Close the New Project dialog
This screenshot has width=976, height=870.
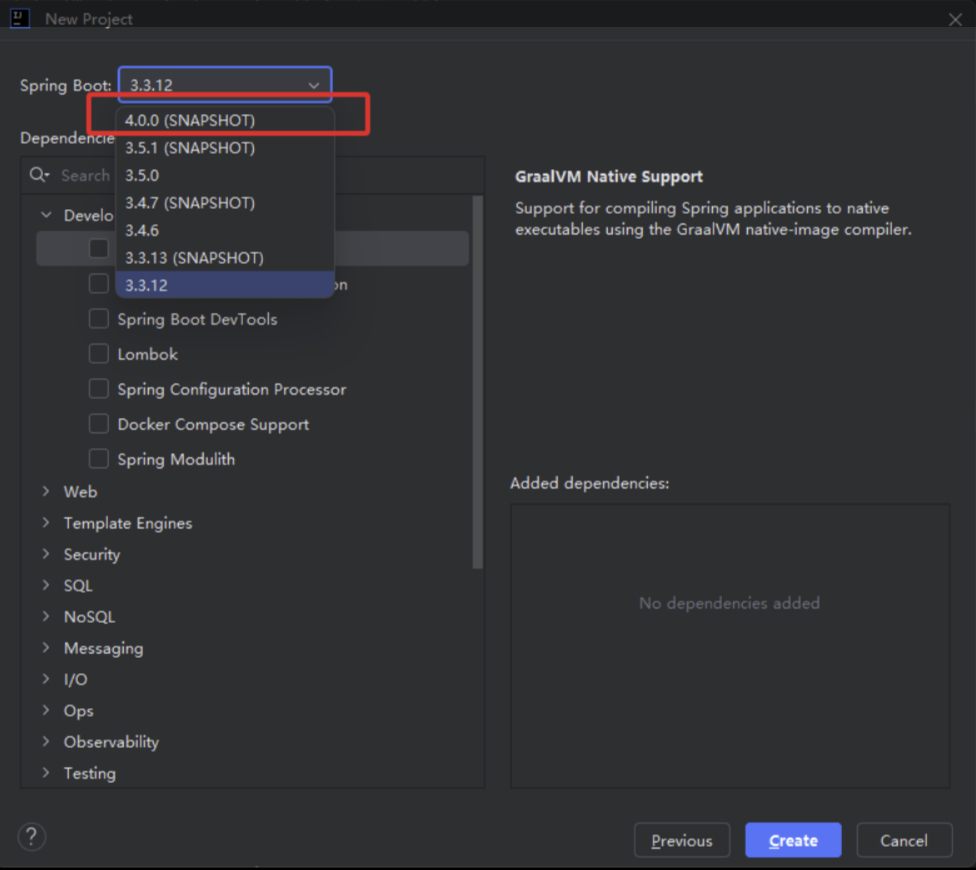(955, 19)
